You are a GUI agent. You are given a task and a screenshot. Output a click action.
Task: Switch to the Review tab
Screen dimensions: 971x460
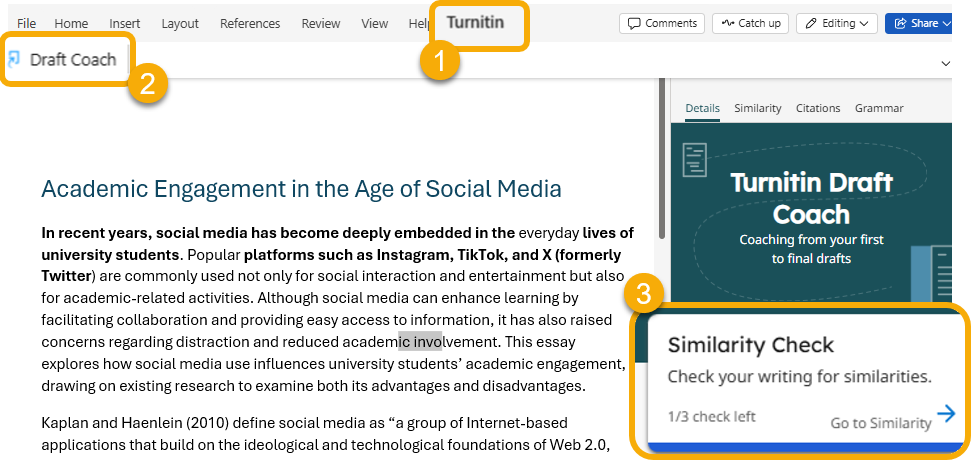[321, 23]
